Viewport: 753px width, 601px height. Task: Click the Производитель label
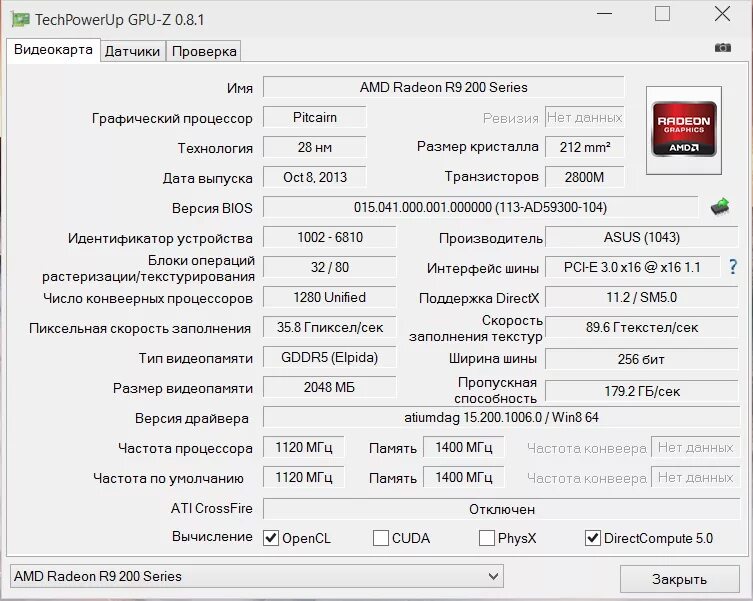490,238
